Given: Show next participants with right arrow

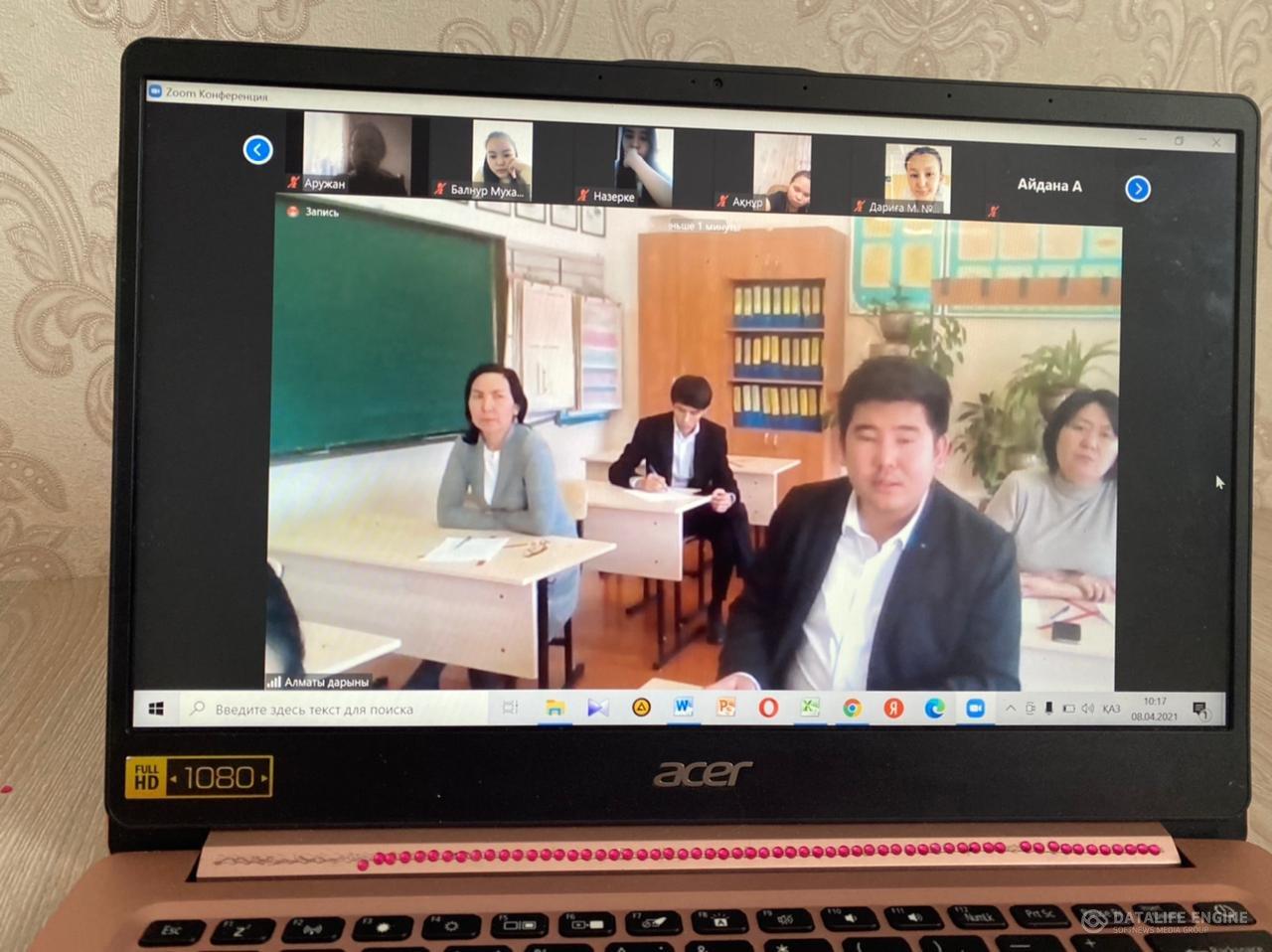Looking at the screenshot, I should (x=1138, y=189).
